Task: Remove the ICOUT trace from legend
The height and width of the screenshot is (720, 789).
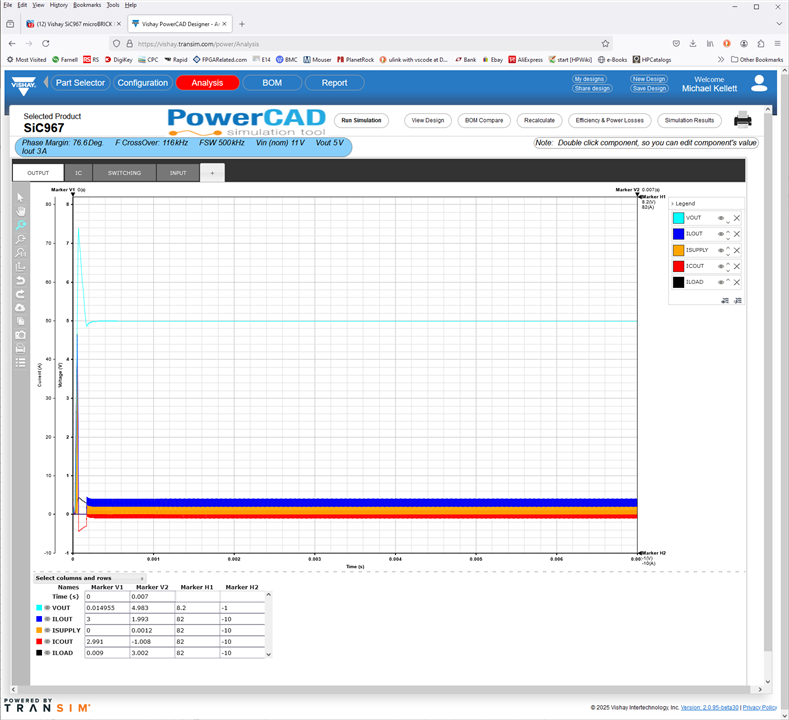Action: pyautogui.click(x=737, y=266)
